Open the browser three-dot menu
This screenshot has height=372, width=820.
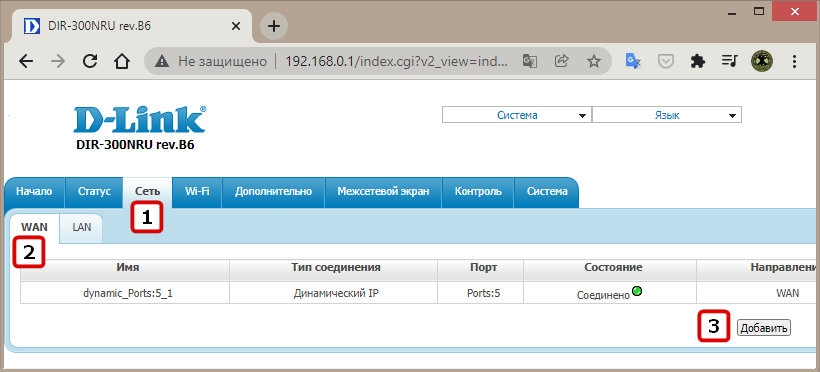coord(794,62)
